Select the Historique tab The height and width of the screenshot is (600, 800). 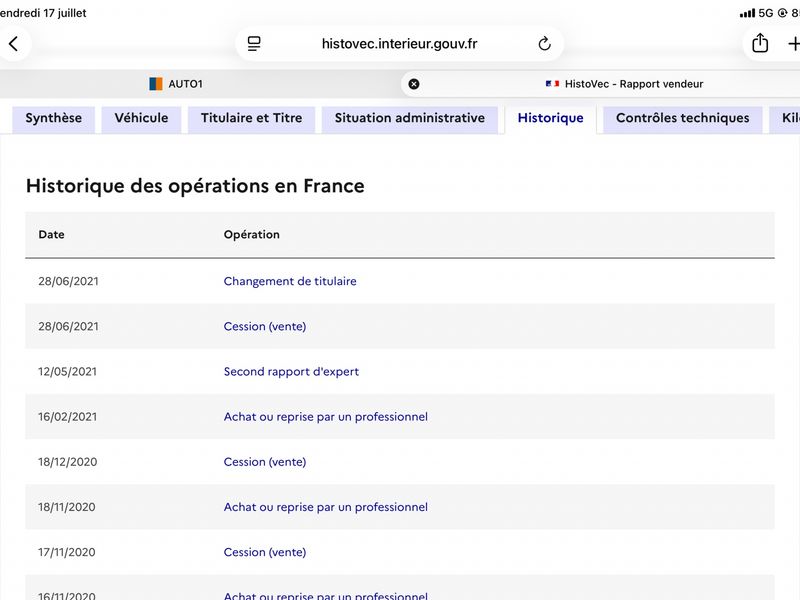click(551, 118)
